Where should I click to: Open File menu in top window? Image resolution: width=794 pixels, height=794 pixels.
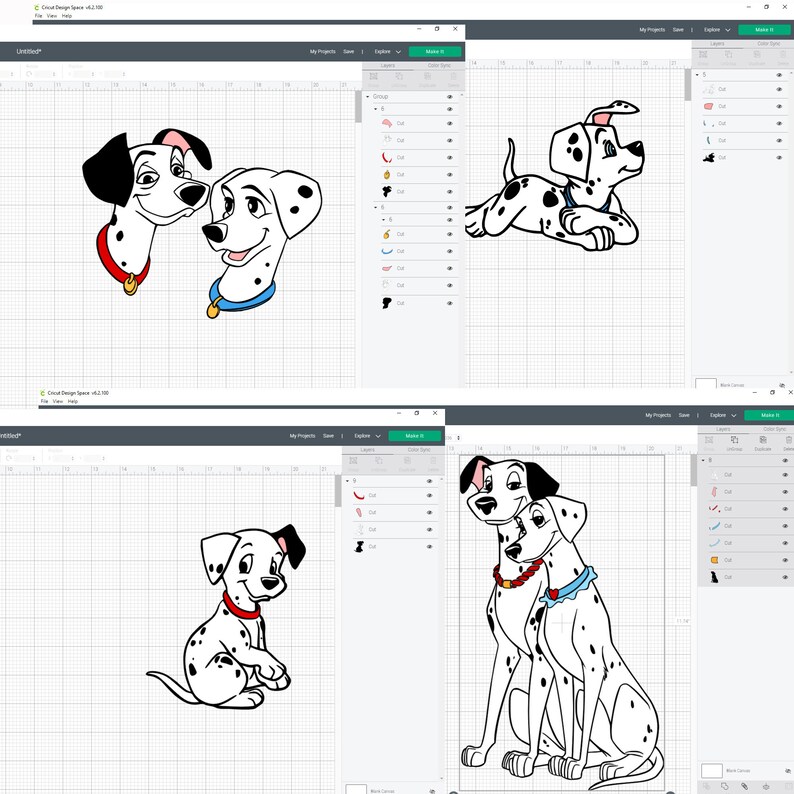(38, 16)
